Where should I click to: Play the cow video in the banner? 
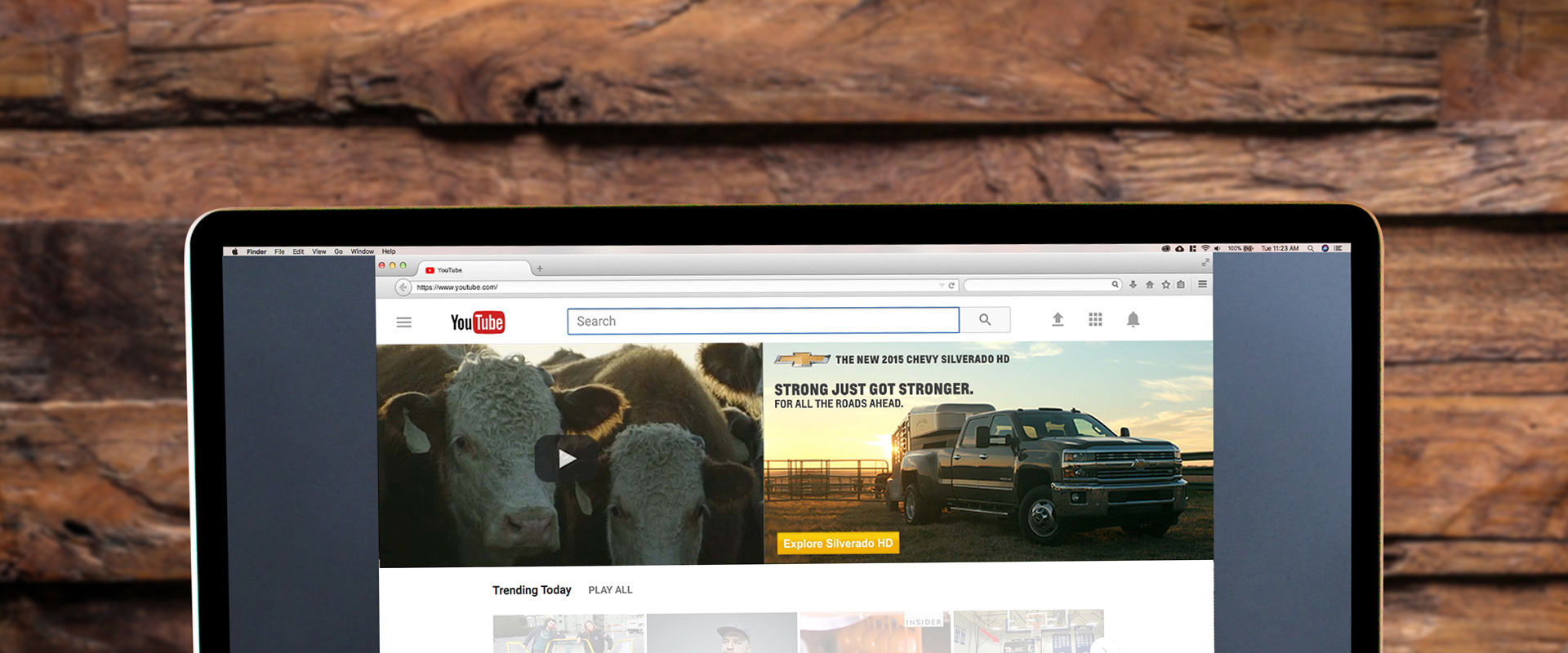click(566, 459)
